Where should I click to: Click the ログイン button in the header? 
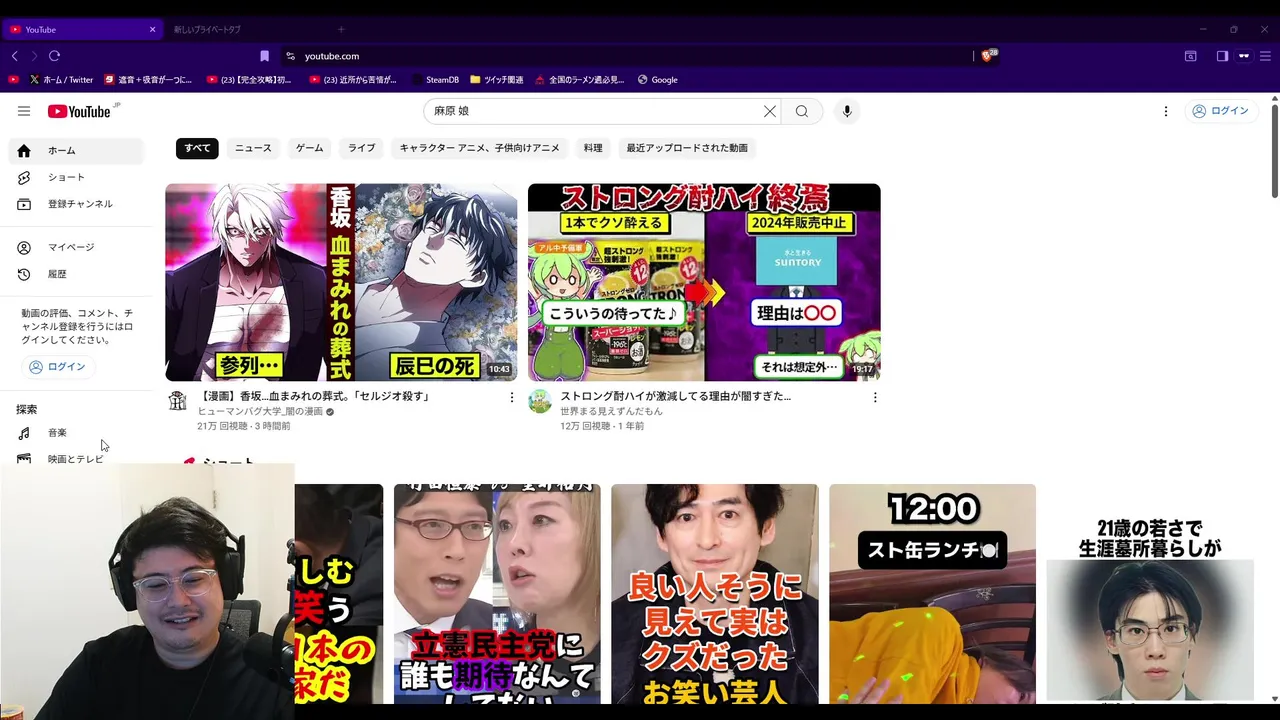[x=1220, y=111]
